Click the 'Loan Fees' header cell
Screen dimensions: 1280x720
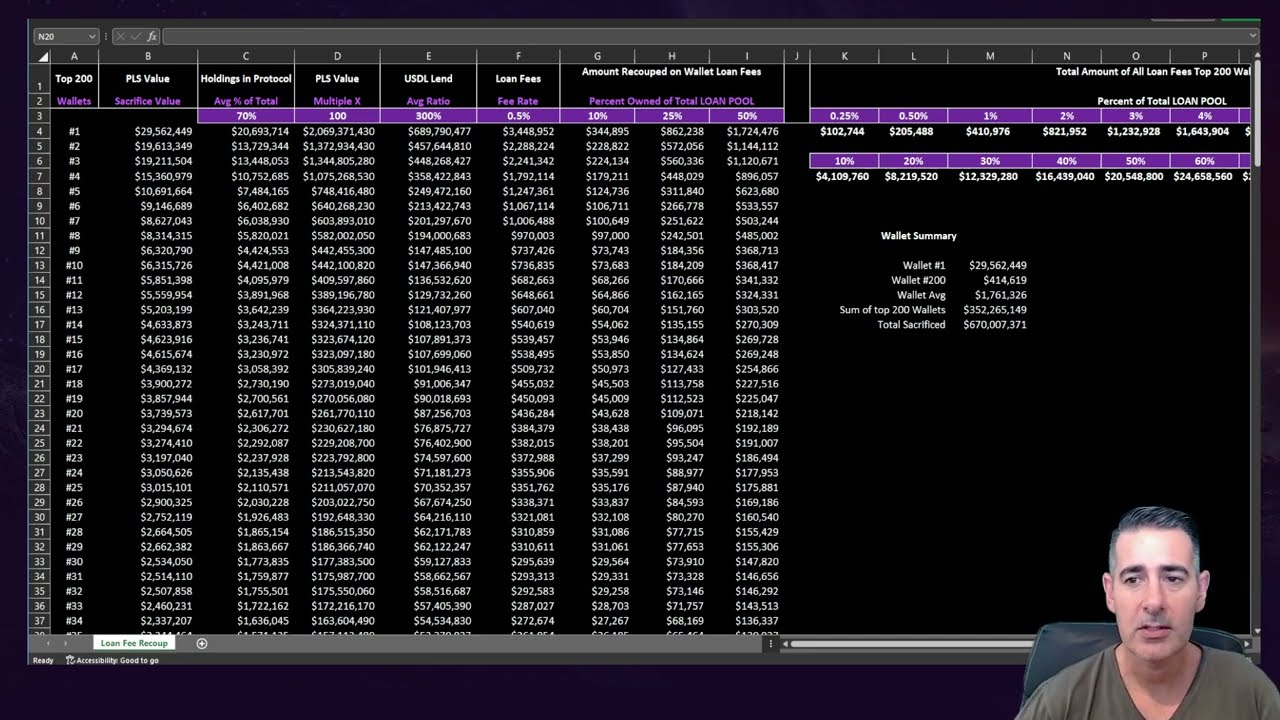518,78
